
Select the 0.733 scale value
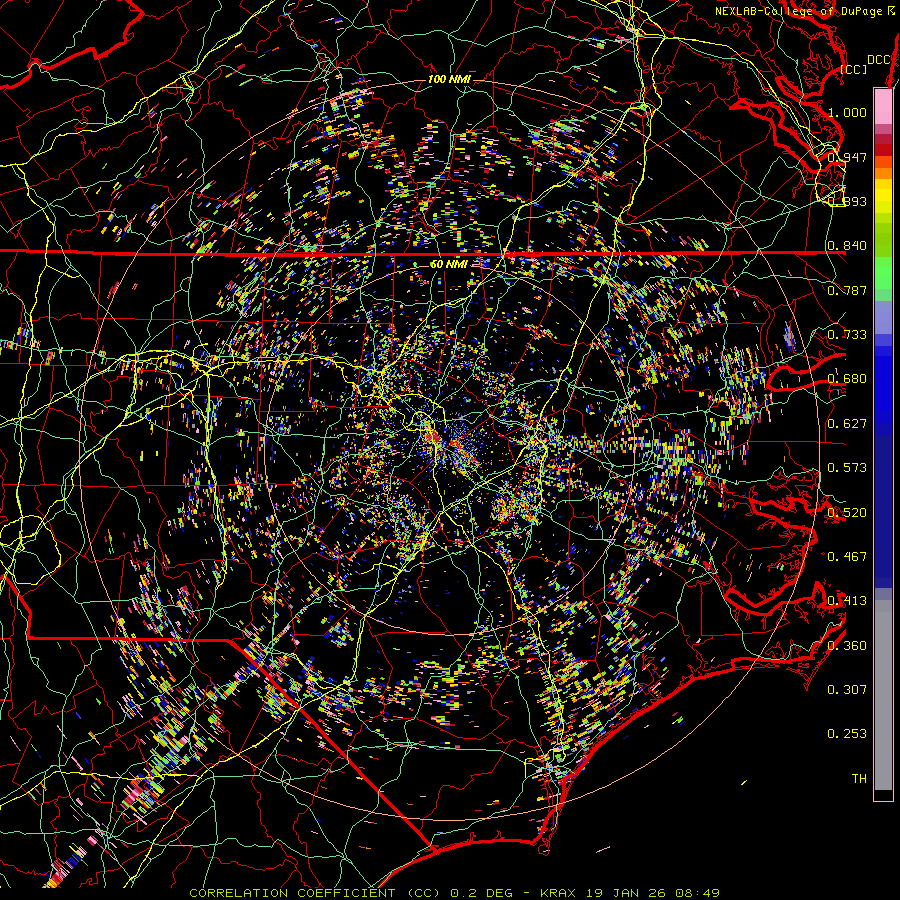point(847,334)
